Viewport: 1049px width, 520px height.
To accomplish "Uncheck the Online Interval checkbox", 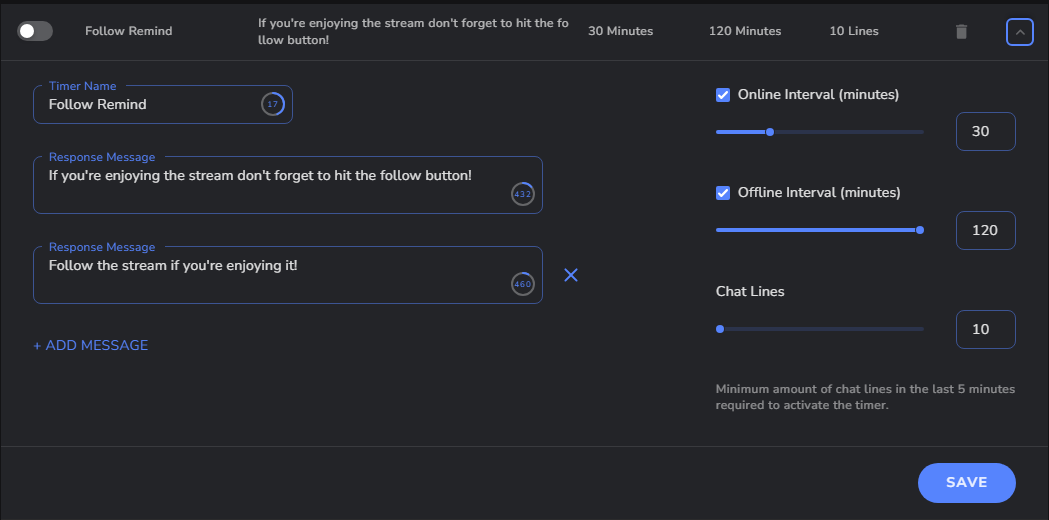I will [723, 95].
